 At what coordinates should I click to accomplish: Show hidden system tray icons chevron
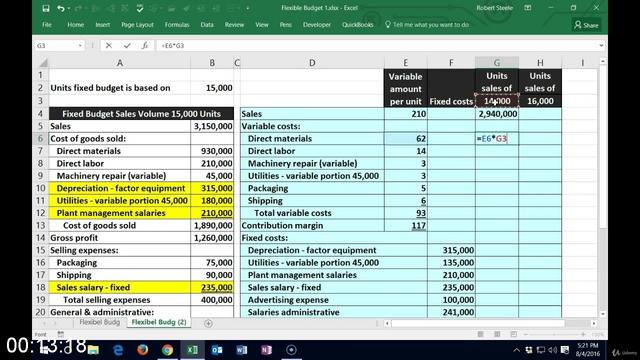point(516,350)
